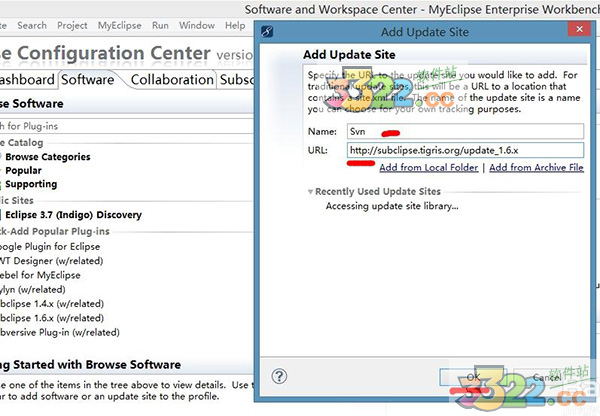
Task: Click Subversive Plug-in (w/related) entry
Action: (x=60, y=333)
